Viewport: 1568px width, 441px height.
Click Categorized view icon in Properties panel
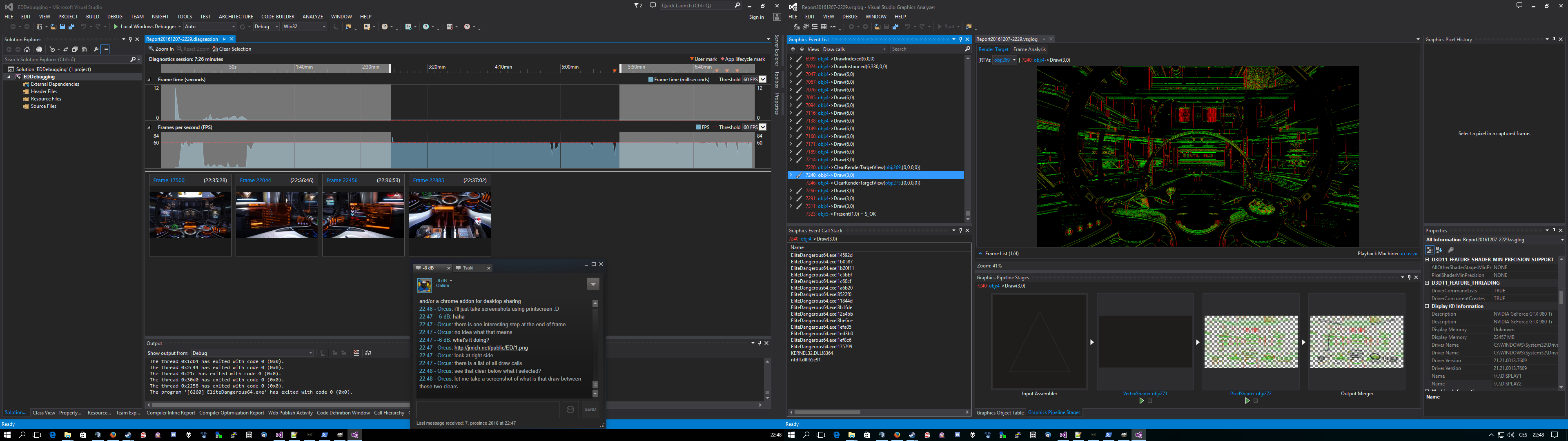[x=1430, y=250]
